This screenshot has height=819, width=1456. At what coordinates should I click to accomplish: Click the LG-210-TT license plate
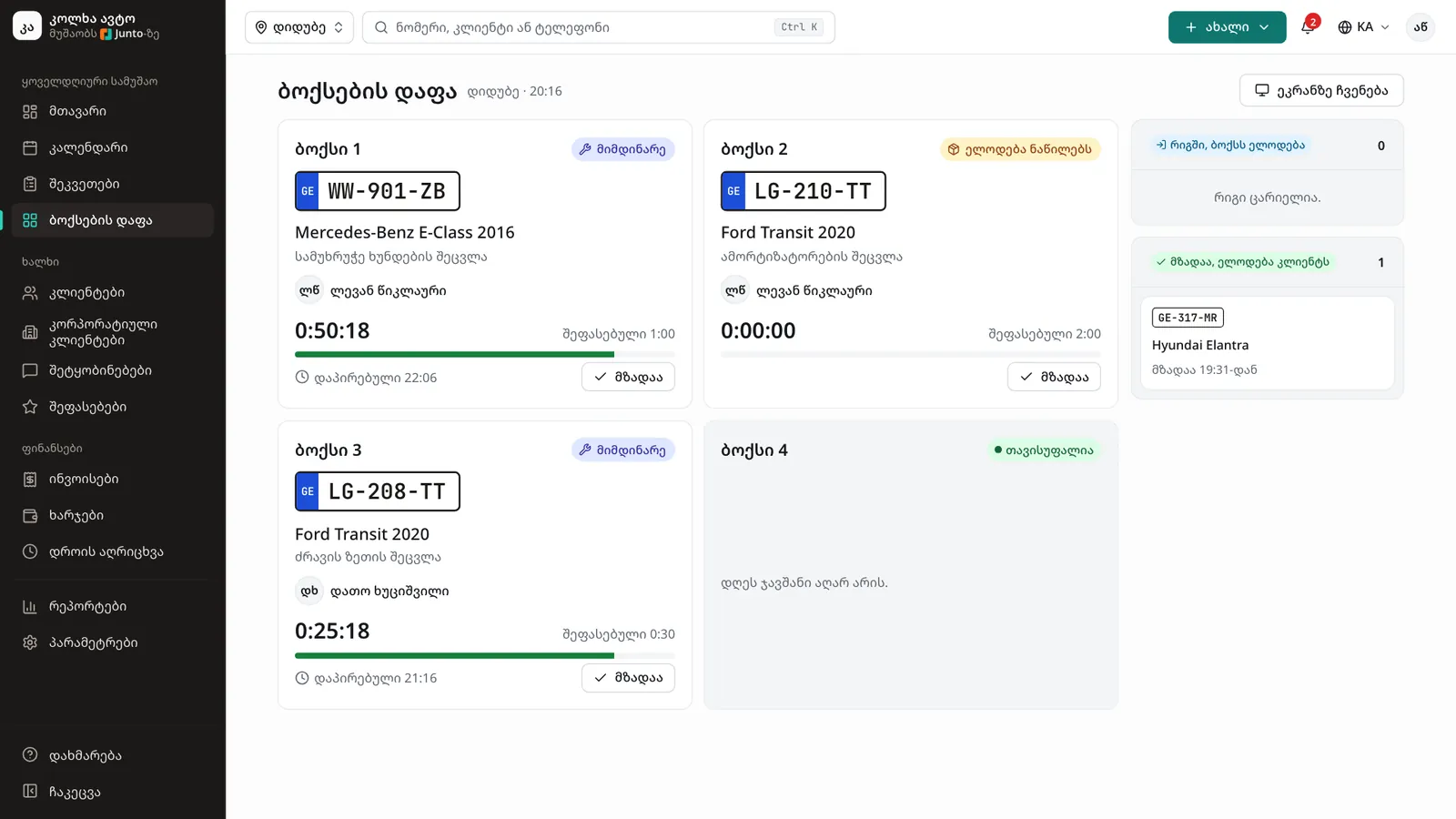(x=804, y=191)
